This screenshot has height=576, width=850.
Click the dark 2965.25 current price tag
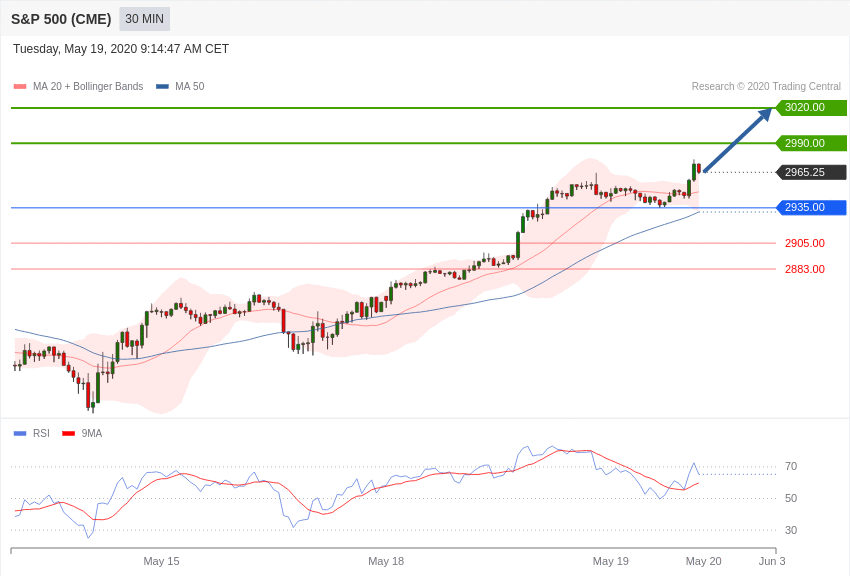[x=811, y=172]
